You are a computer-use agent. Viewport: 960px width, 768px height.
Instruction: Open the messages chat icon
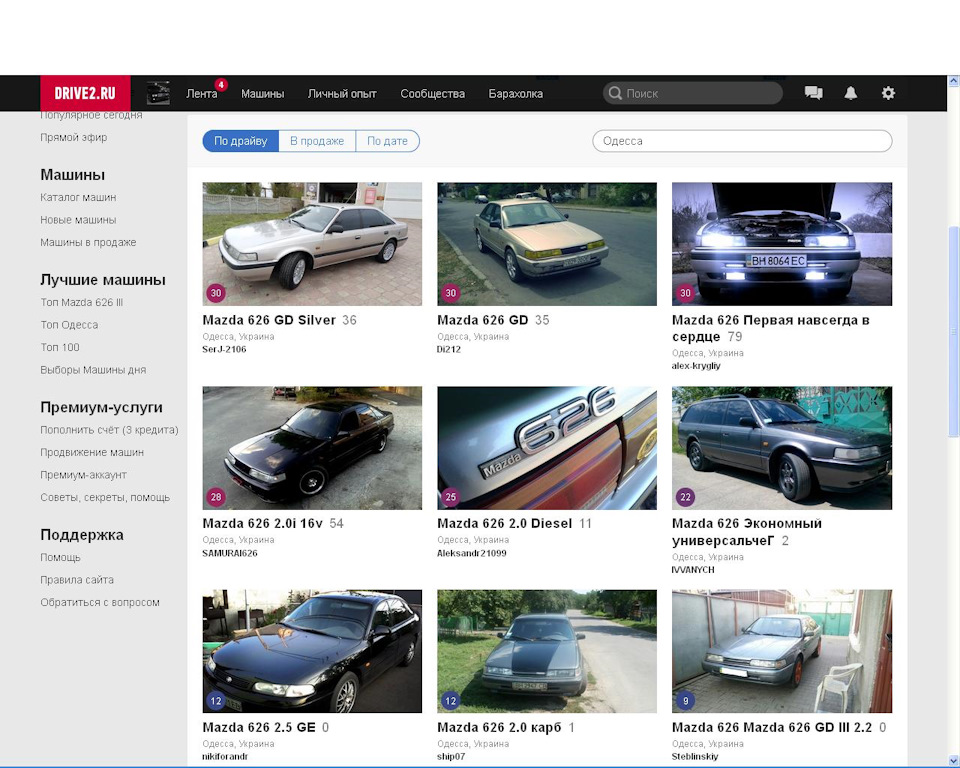[x=813, y=93]
